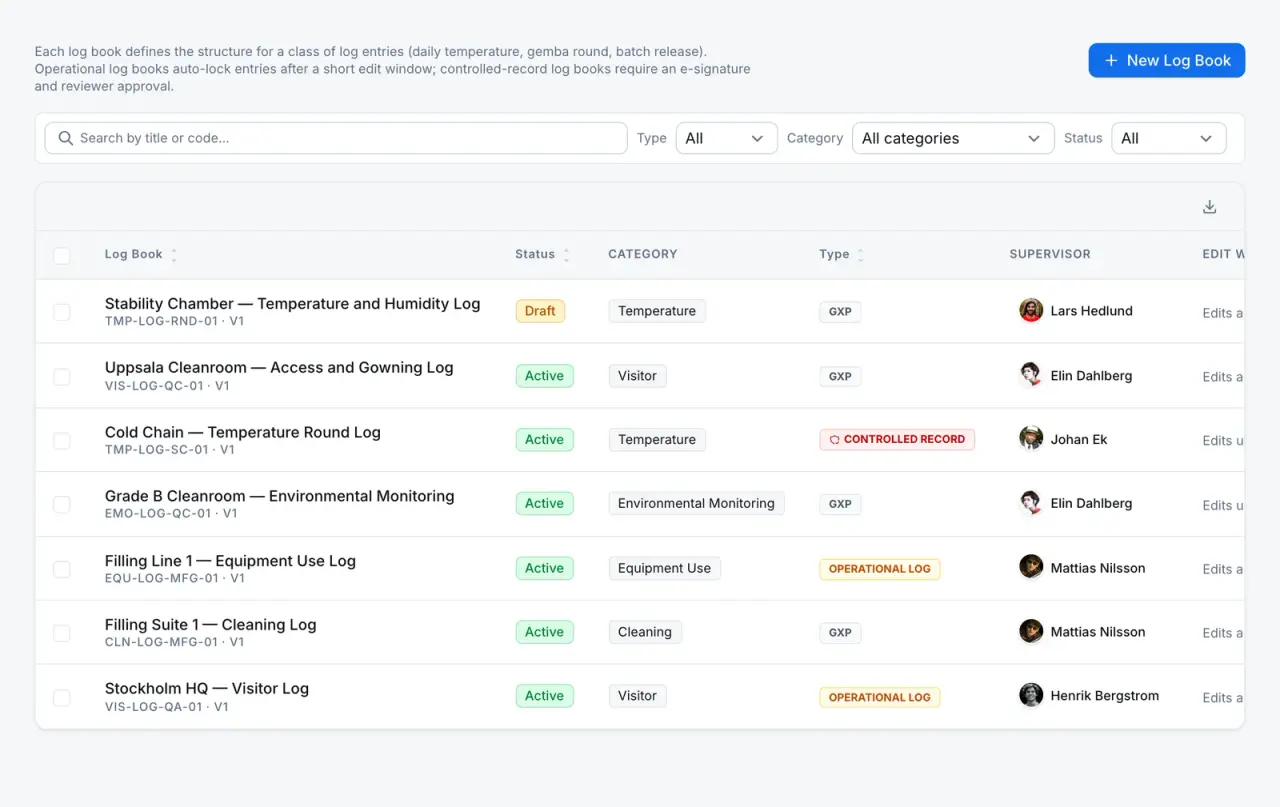Click the Temperature tag in the Cold Chain row
Image resolution: width=1280 pixels, height=807 pixels.
point(657,439)
